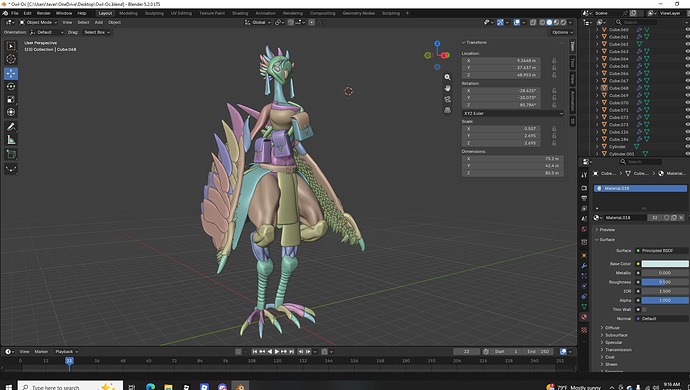Click the Blender logo menu icon
This screenshot has height=390, width=690.
(x=5, y=13)
